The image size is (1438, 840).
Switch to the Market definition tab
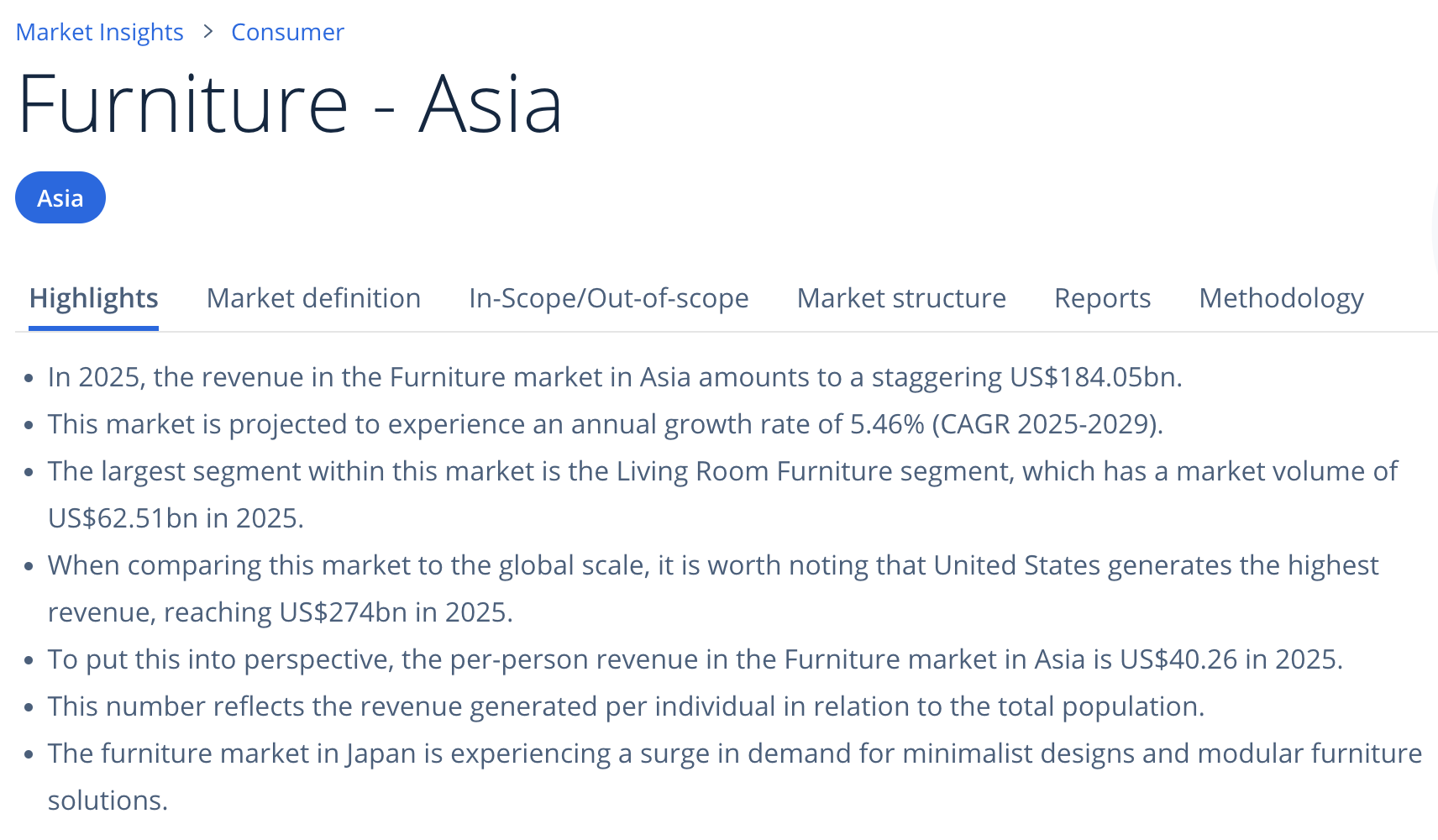[x=313, y=298]
